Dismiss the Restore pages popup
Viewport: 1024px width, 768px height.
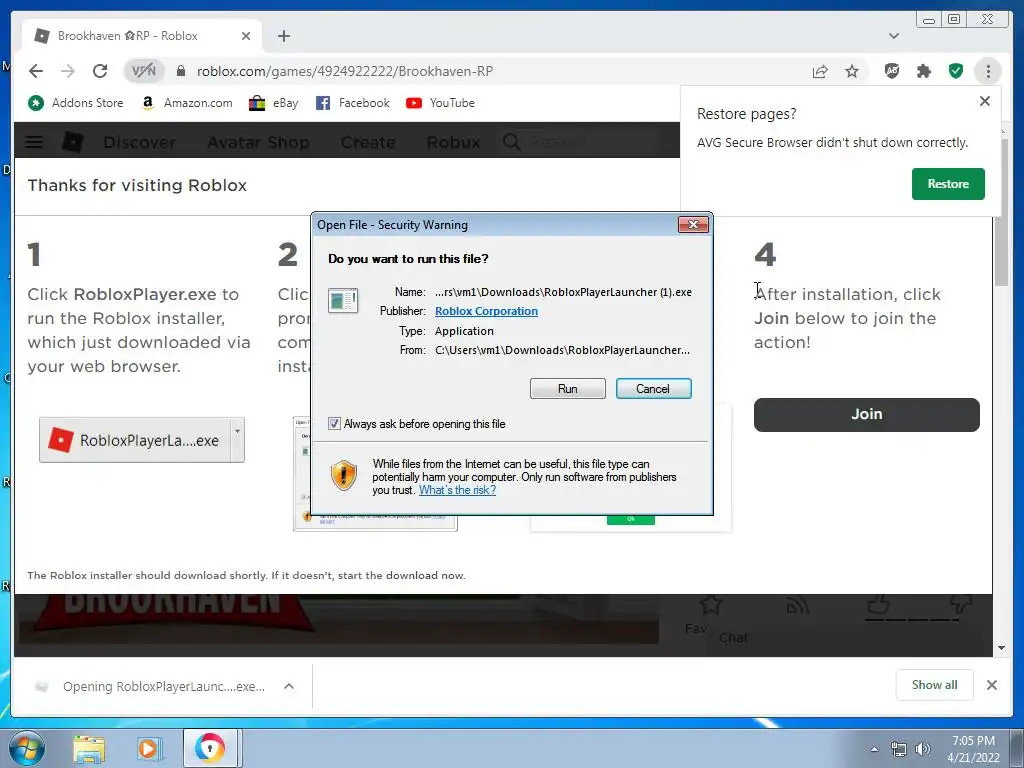point(985,101)
